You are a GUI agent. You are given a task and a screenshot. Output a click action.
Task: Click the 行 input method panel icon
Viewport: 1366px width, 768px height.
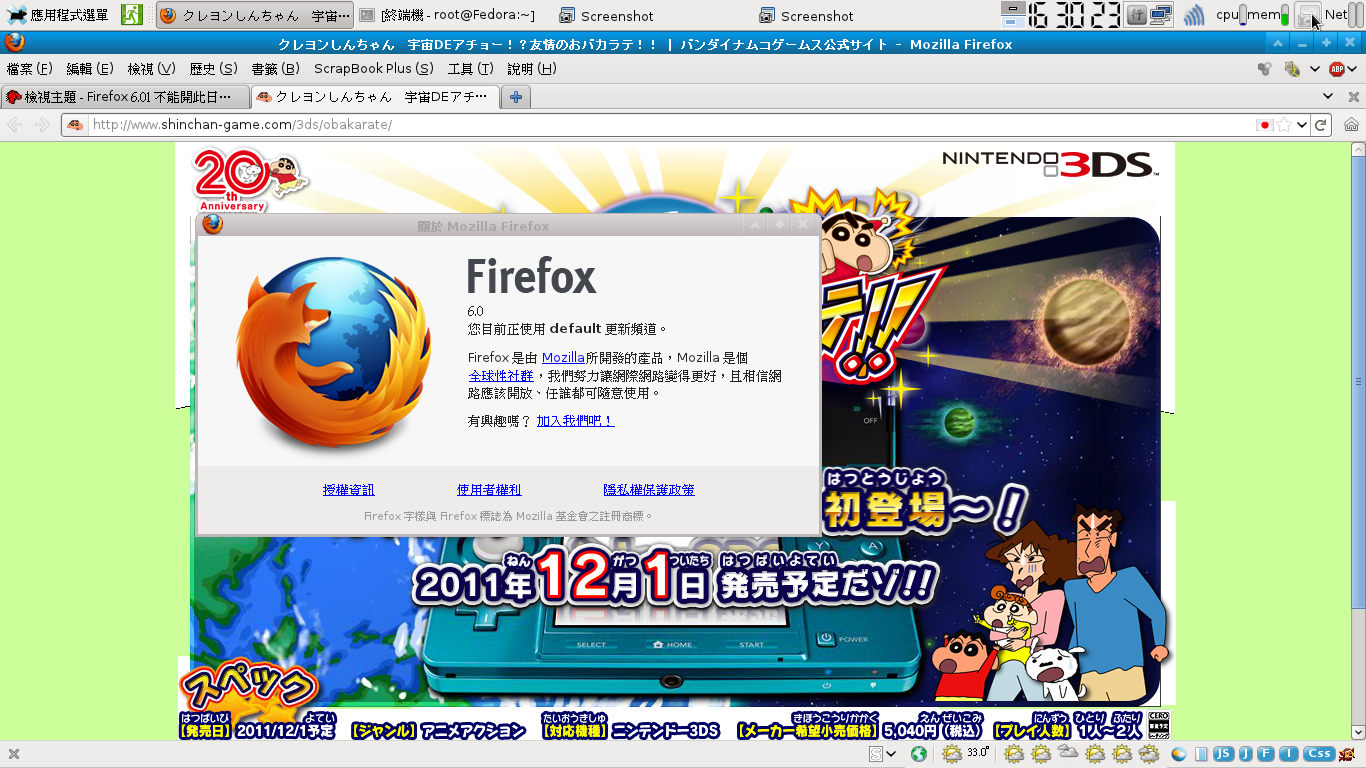tap(1136, 15)
